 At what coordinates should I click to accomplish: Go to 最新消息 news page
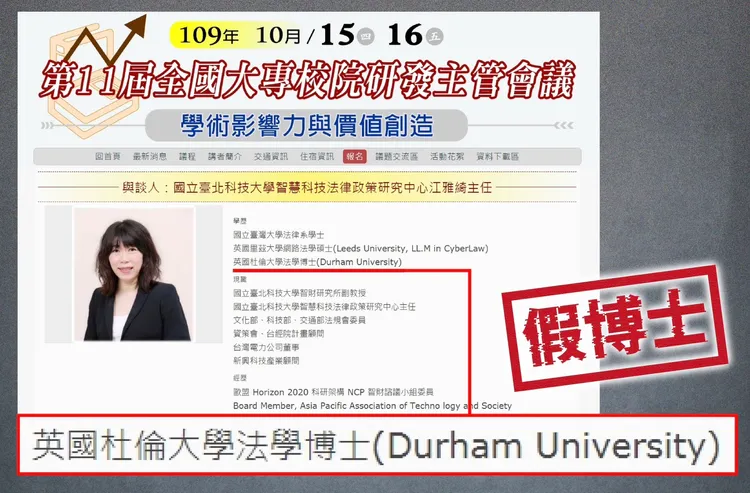(149, 157)
